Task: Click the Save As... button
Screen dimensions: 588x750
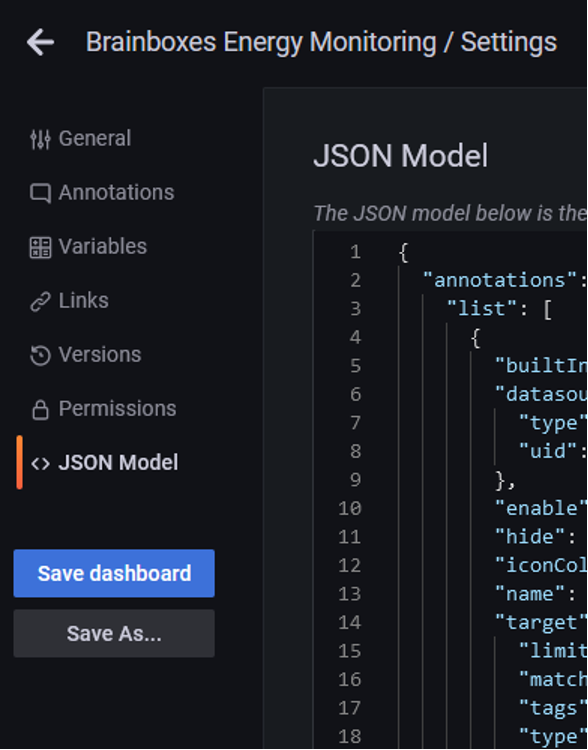Action: (114, 633)
